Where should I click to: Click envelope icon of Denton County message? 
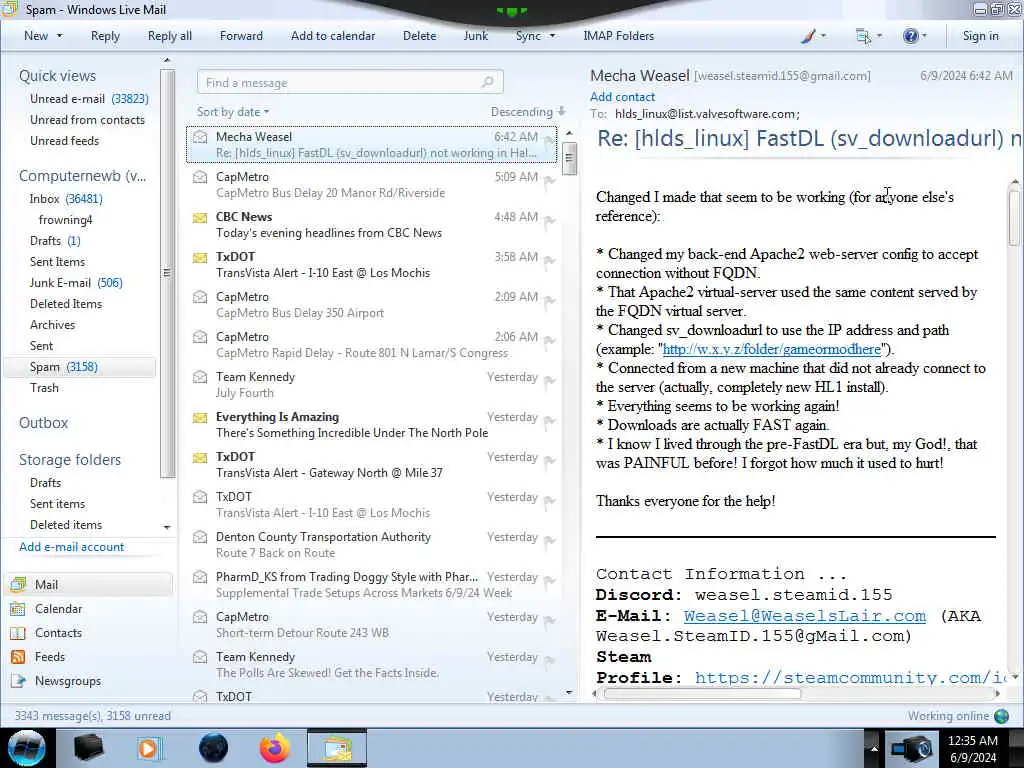pyautogui.click(x=200, y=537)
